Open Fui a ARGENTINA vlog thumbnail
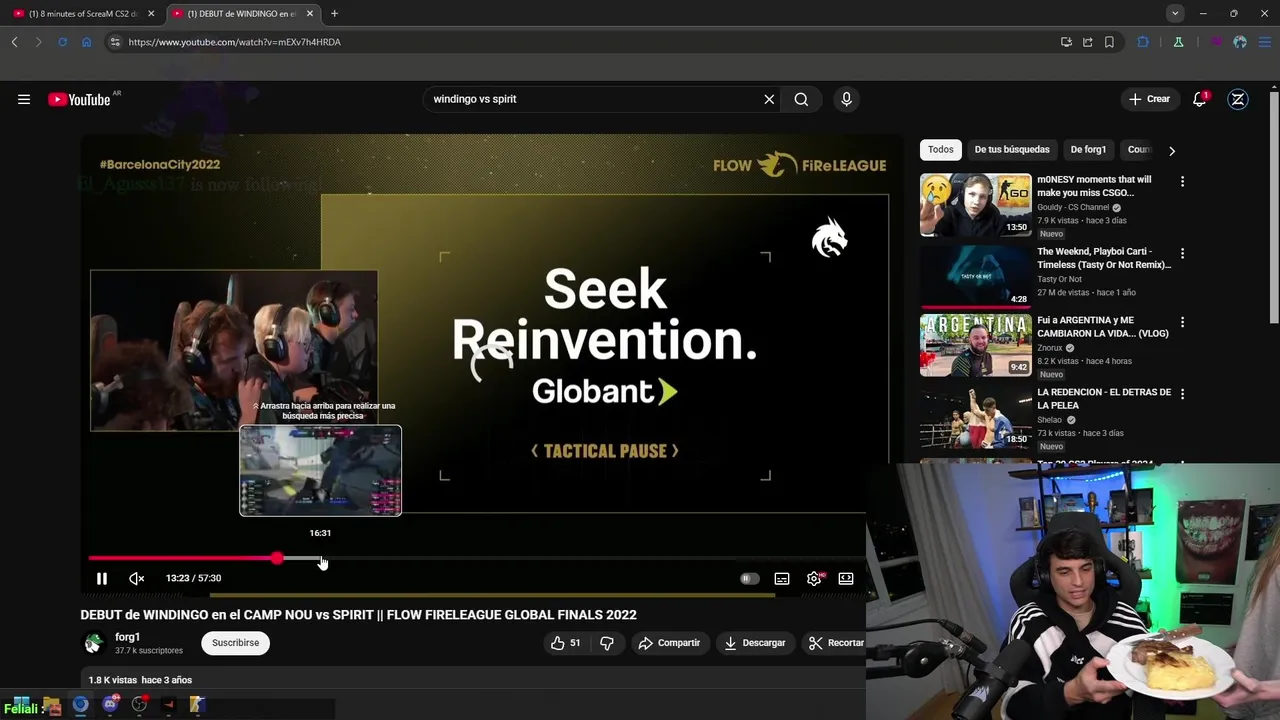This screenshot has width=1280, height=720. click(975, 346)
